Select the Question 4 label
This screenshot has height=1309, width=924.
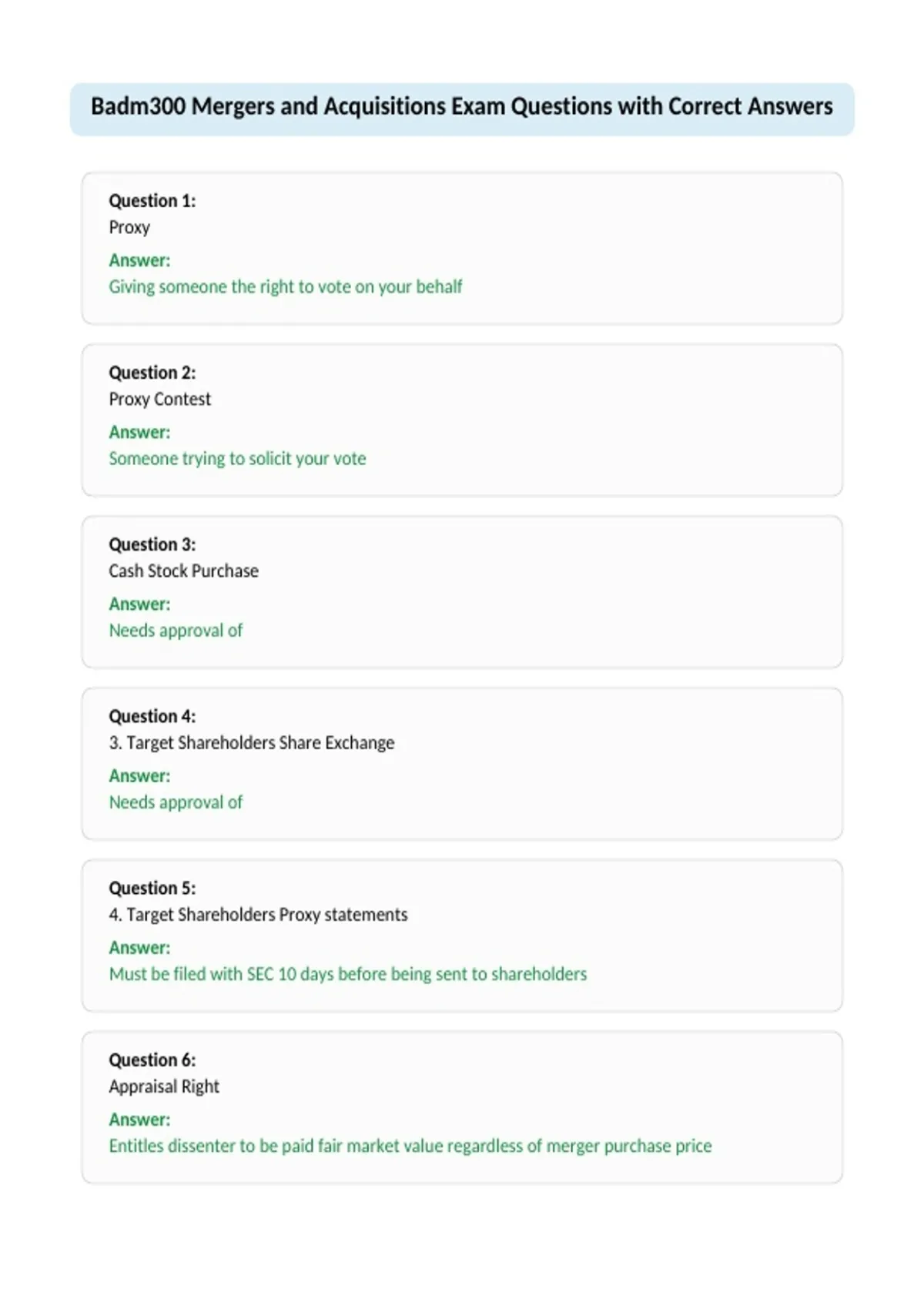click(x=152, y=716)
